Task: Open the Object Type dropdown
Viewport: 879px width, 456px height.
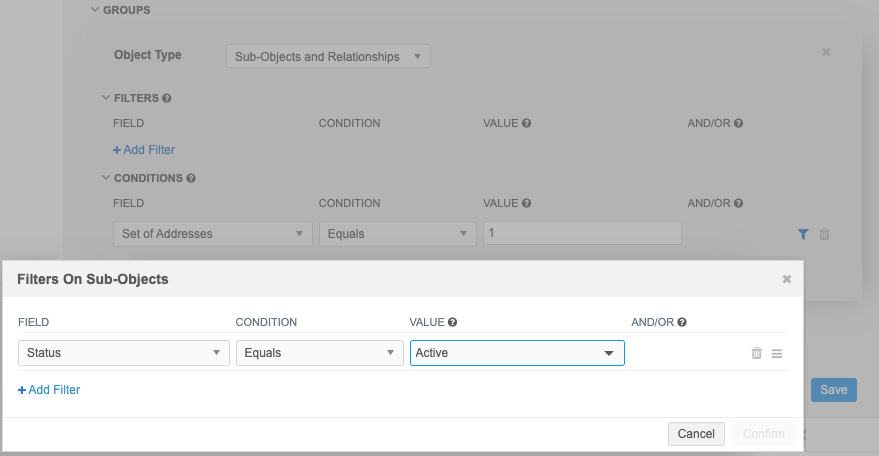Action: point(328,57)
